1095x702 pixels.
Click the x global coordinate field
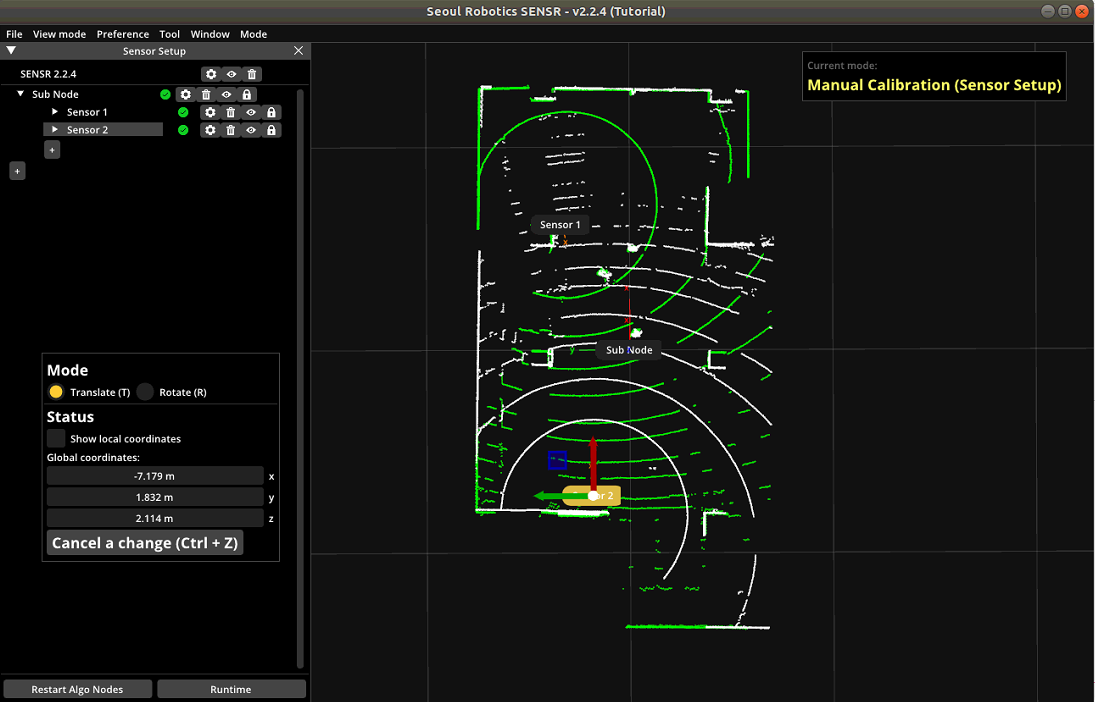(x=155, y=476)
